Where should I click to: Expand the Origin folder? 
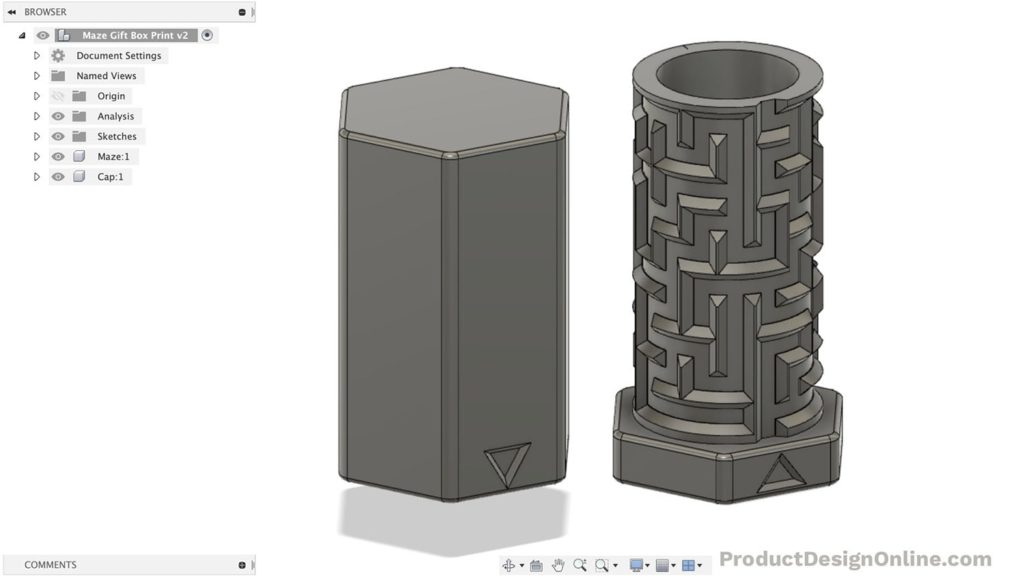pos(37,96)
